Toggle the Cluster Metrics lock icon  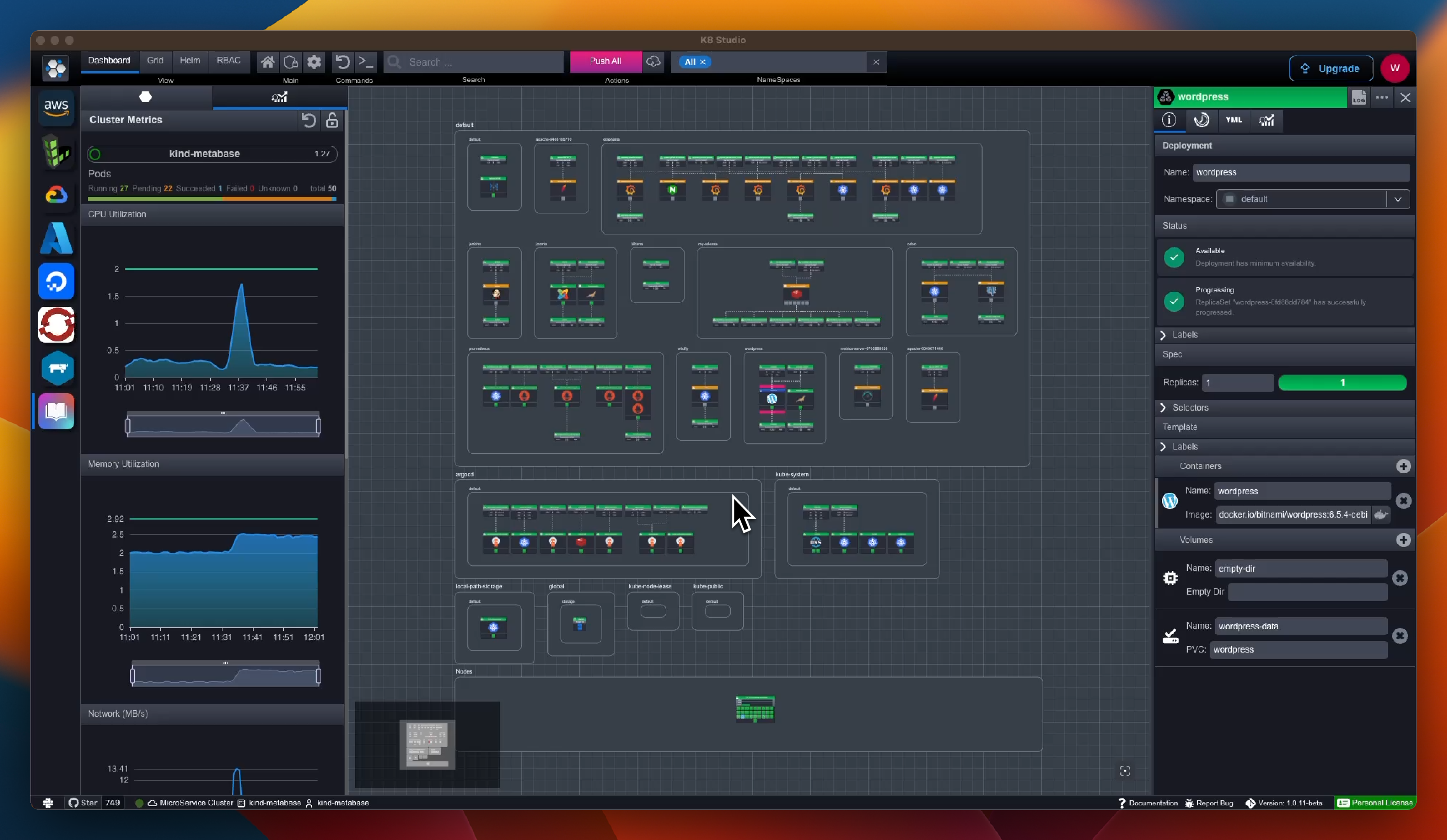[332, 120]
